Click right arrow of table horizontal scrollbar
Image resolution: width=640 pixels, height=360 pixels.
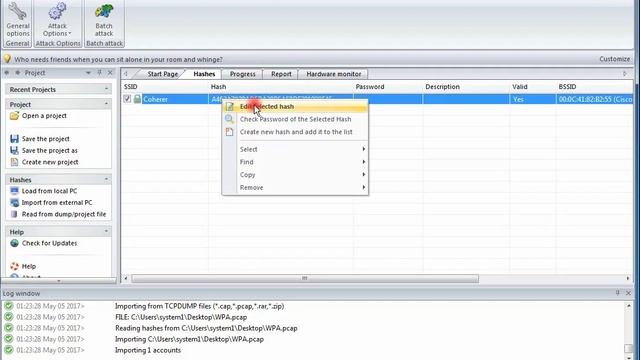[628, 278]
